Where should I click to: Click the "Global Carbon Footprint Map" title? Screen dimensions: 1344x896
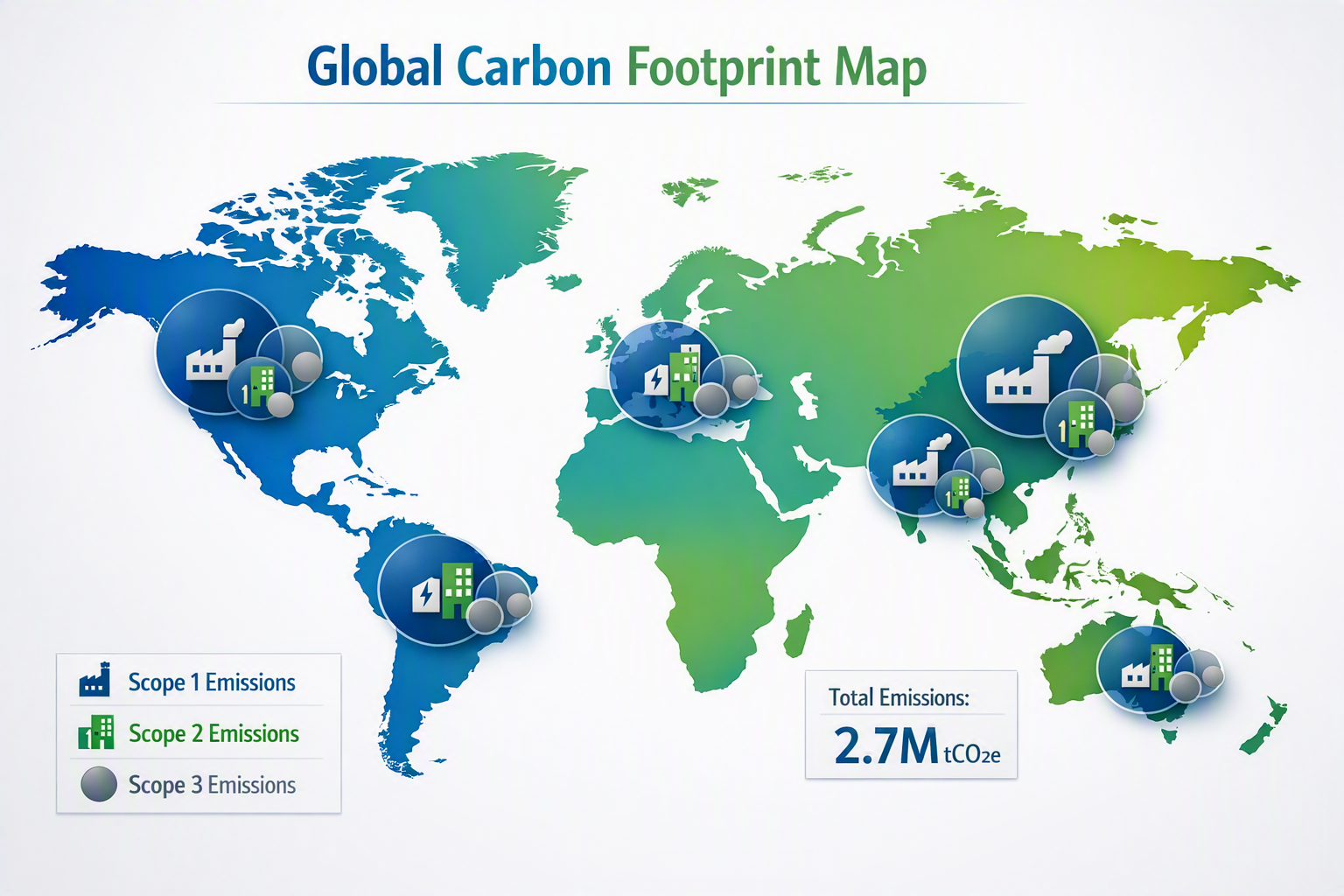pyautogui.click(x=617, y=66)
